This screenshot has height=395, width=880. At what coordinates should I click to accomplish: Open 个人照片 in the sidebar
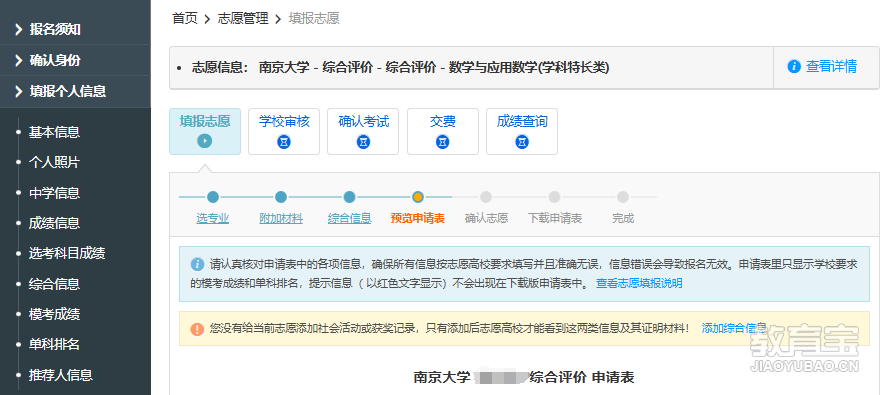tap(54, 163)
